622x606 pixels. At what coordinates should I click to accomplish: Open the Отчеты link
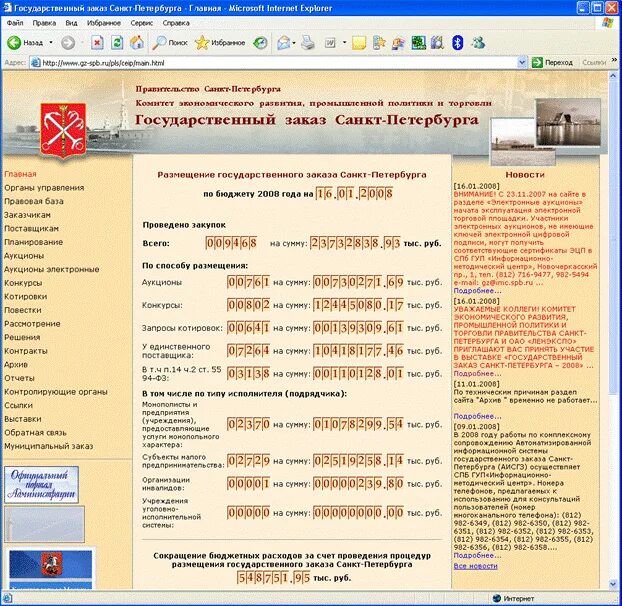[19, 378]
